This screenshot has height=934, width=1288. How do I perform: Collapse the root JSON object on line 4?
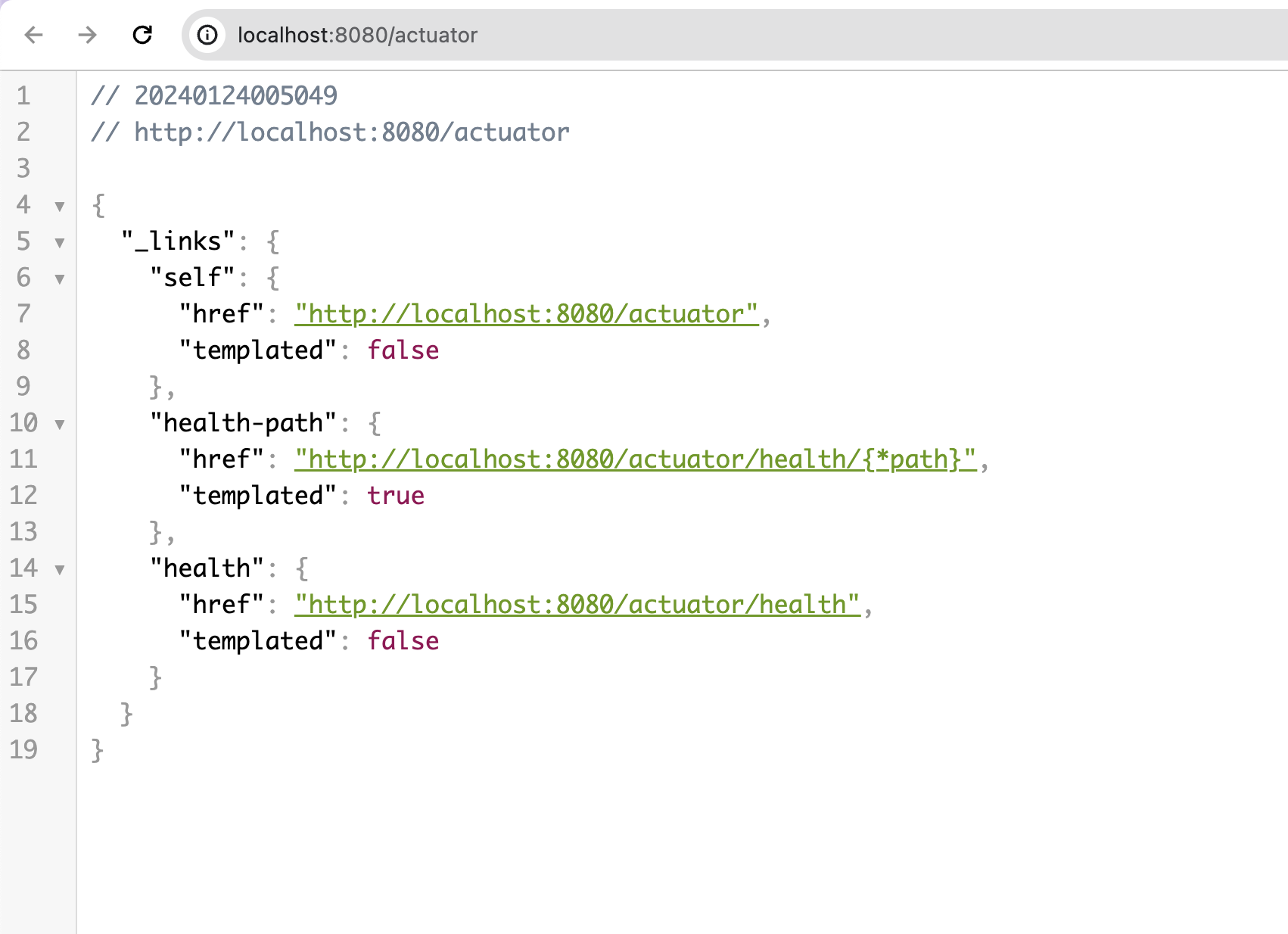[60, 206]
